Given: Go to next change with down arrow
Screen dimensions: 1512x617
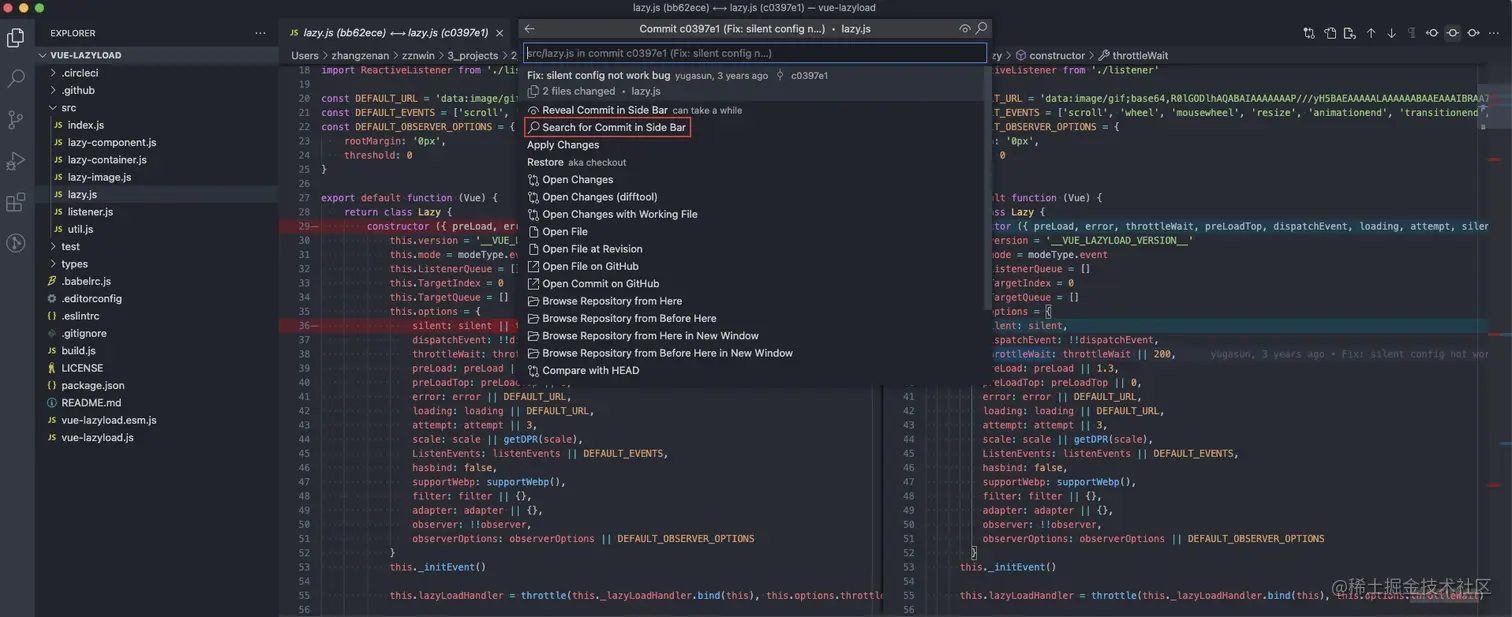Looking at the screenshot, I should (1391, 33).
